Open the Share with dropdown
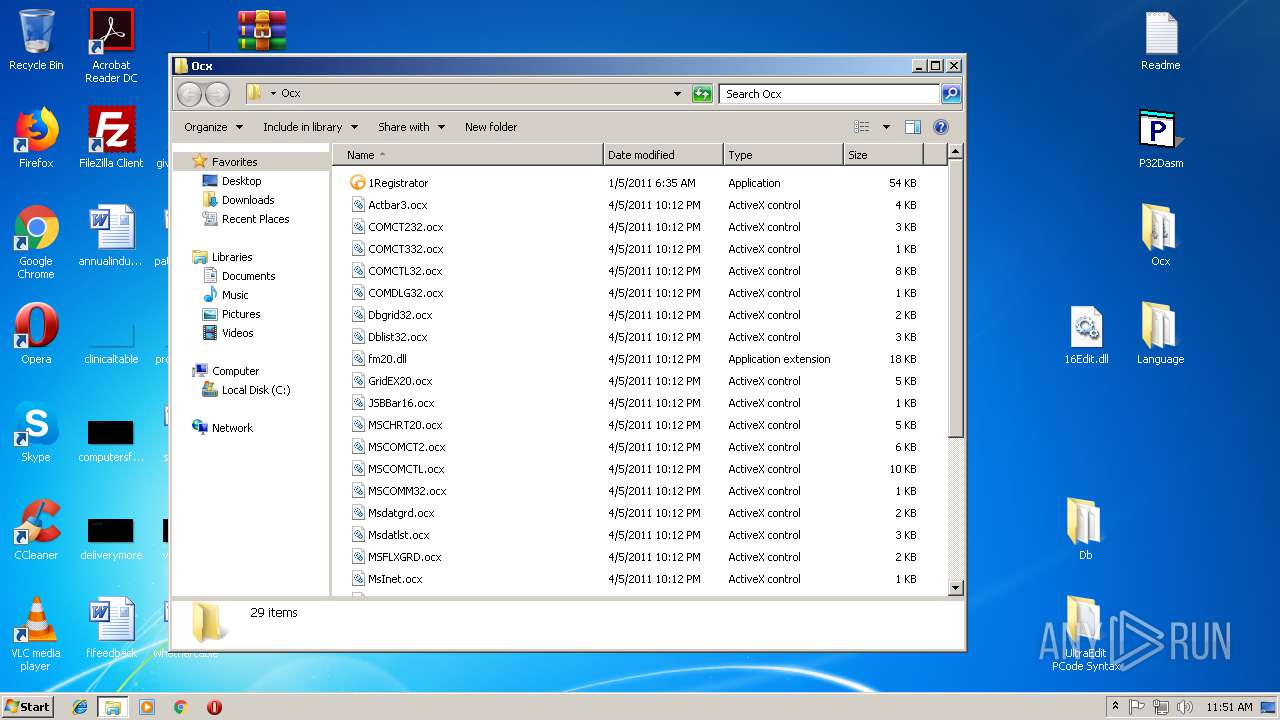 click(x=410, y=127)
